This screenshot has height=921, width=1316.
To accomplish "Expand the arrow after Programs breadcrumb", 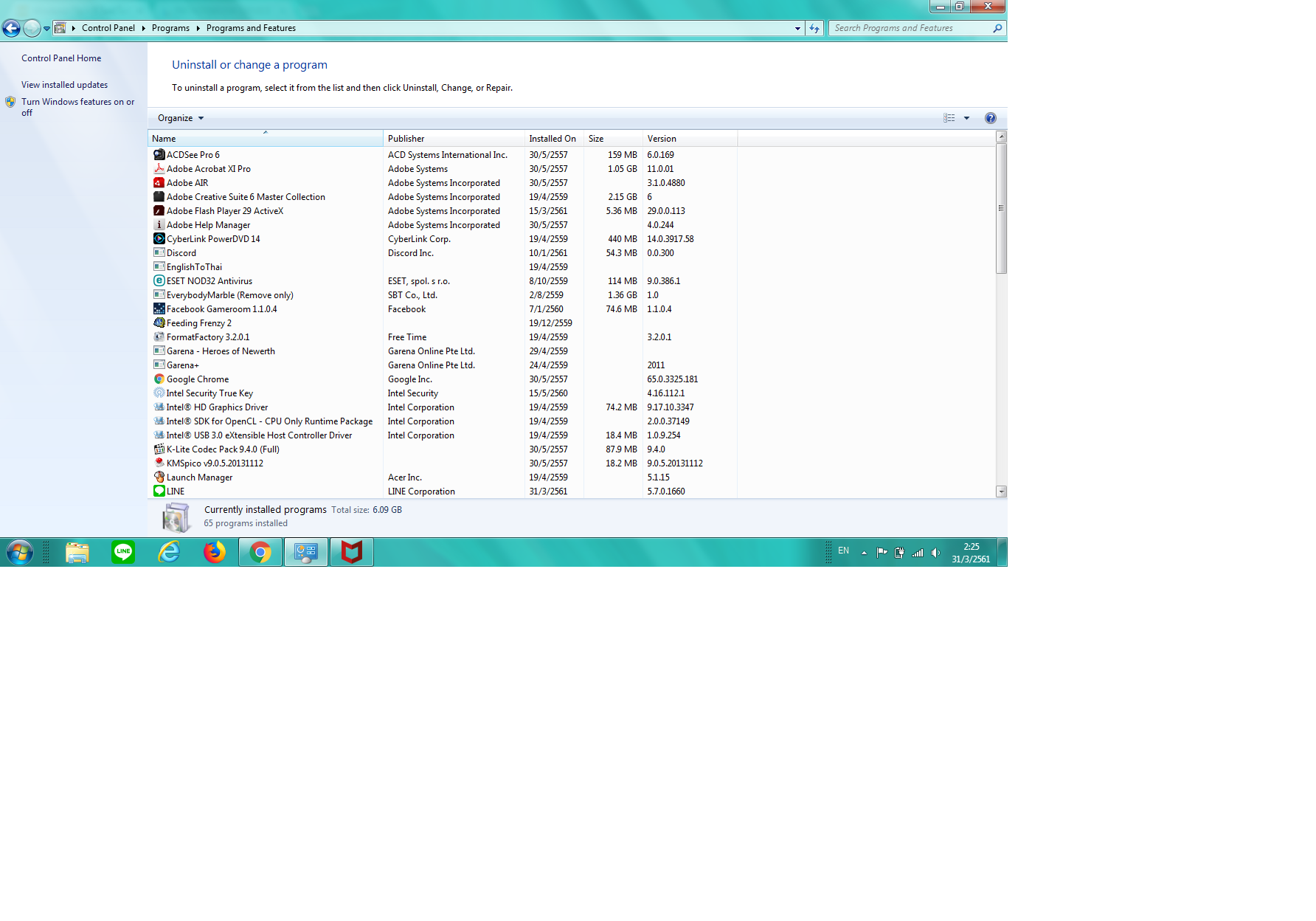I will [x=198, y=28].
